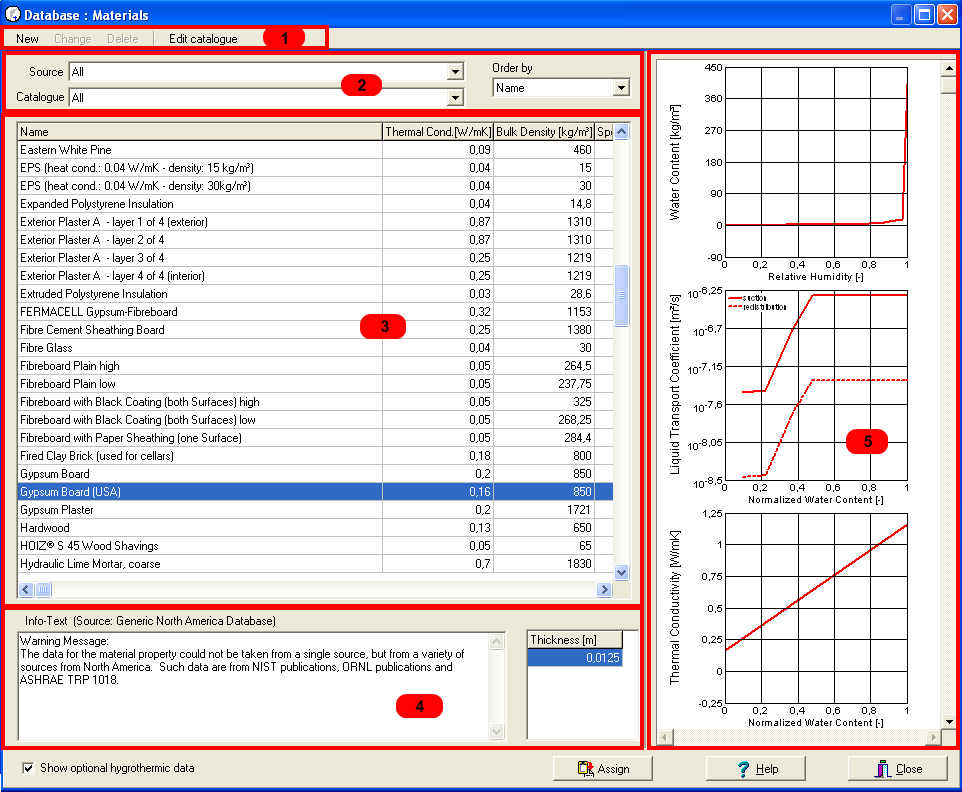Select Exterior Plaster A layer 4 of 4
The image size is (962, 792).
tap(315, 276)
